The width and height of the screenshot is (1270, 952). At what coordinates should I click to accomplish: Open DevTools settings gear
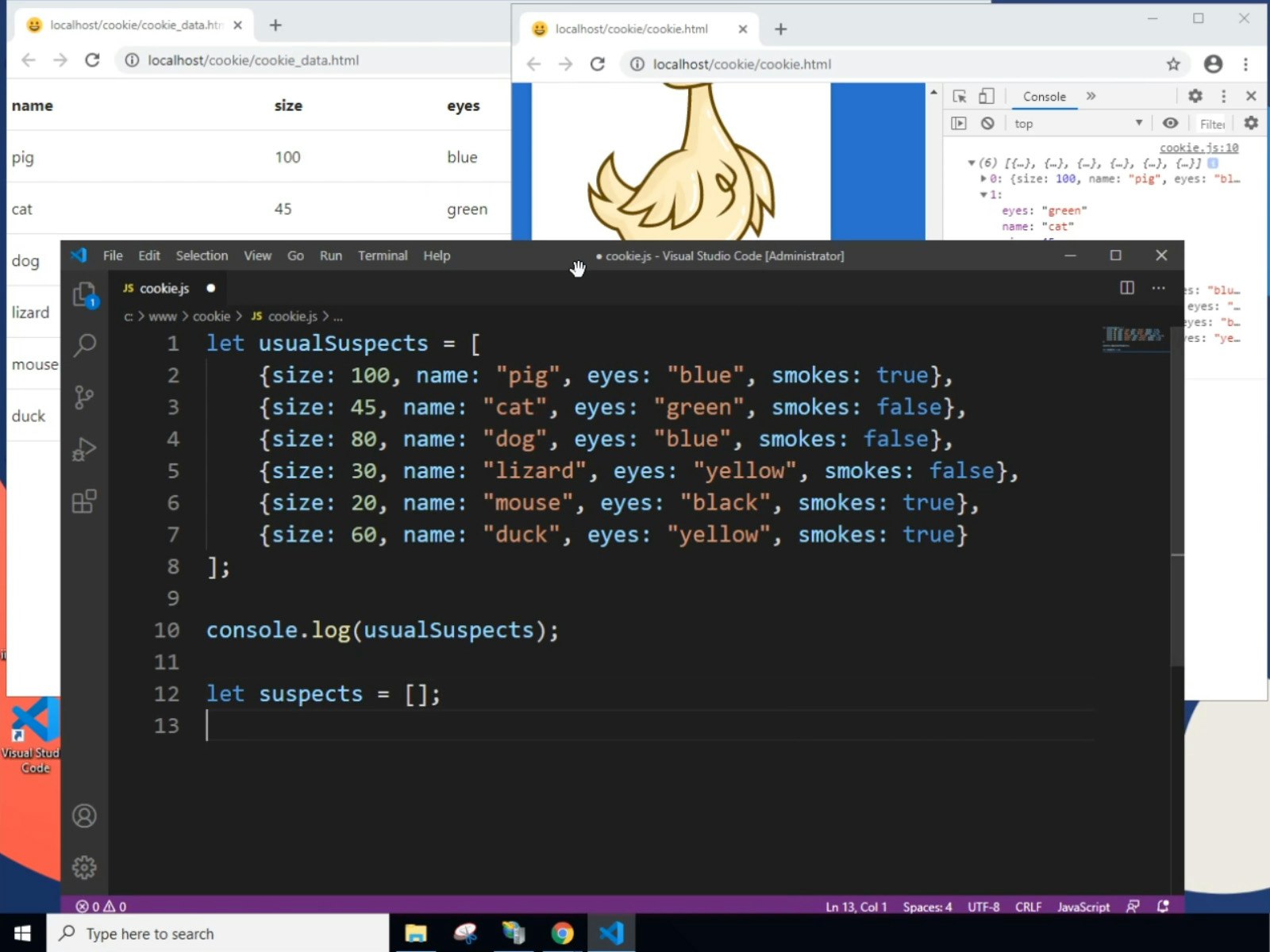[x=1195, y=96]
